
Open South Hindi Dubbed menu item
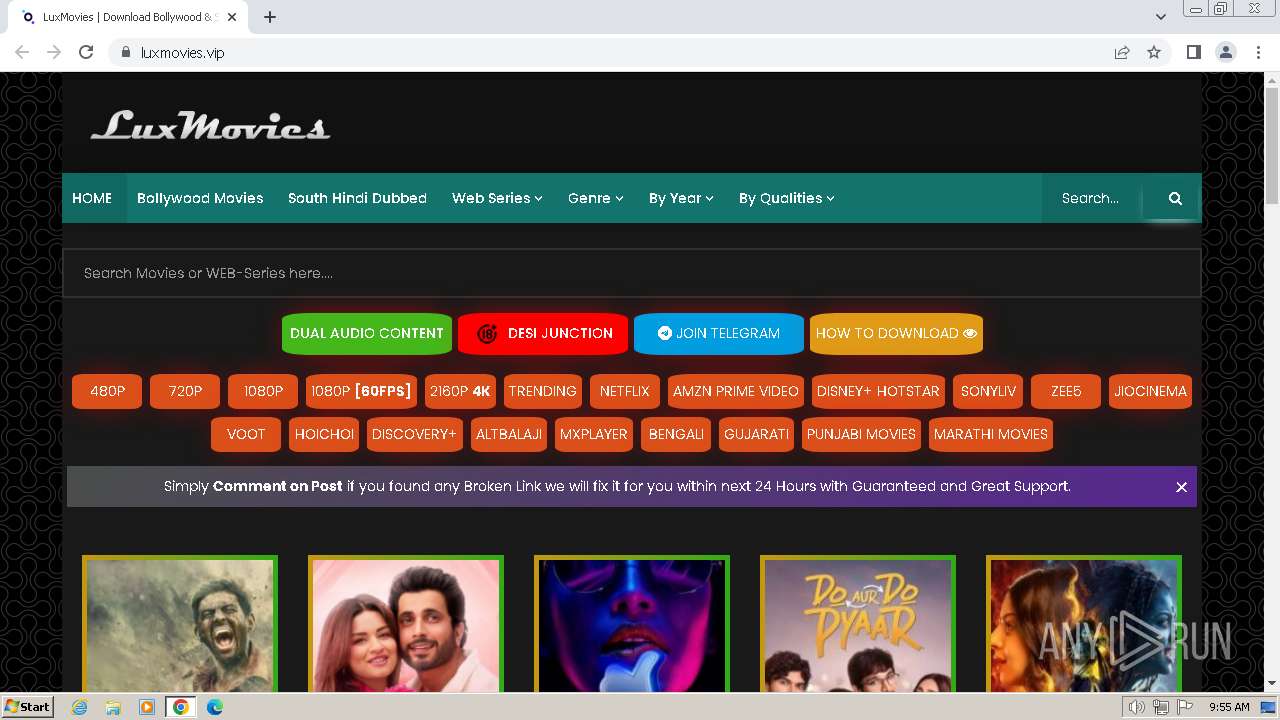[357, 198]
